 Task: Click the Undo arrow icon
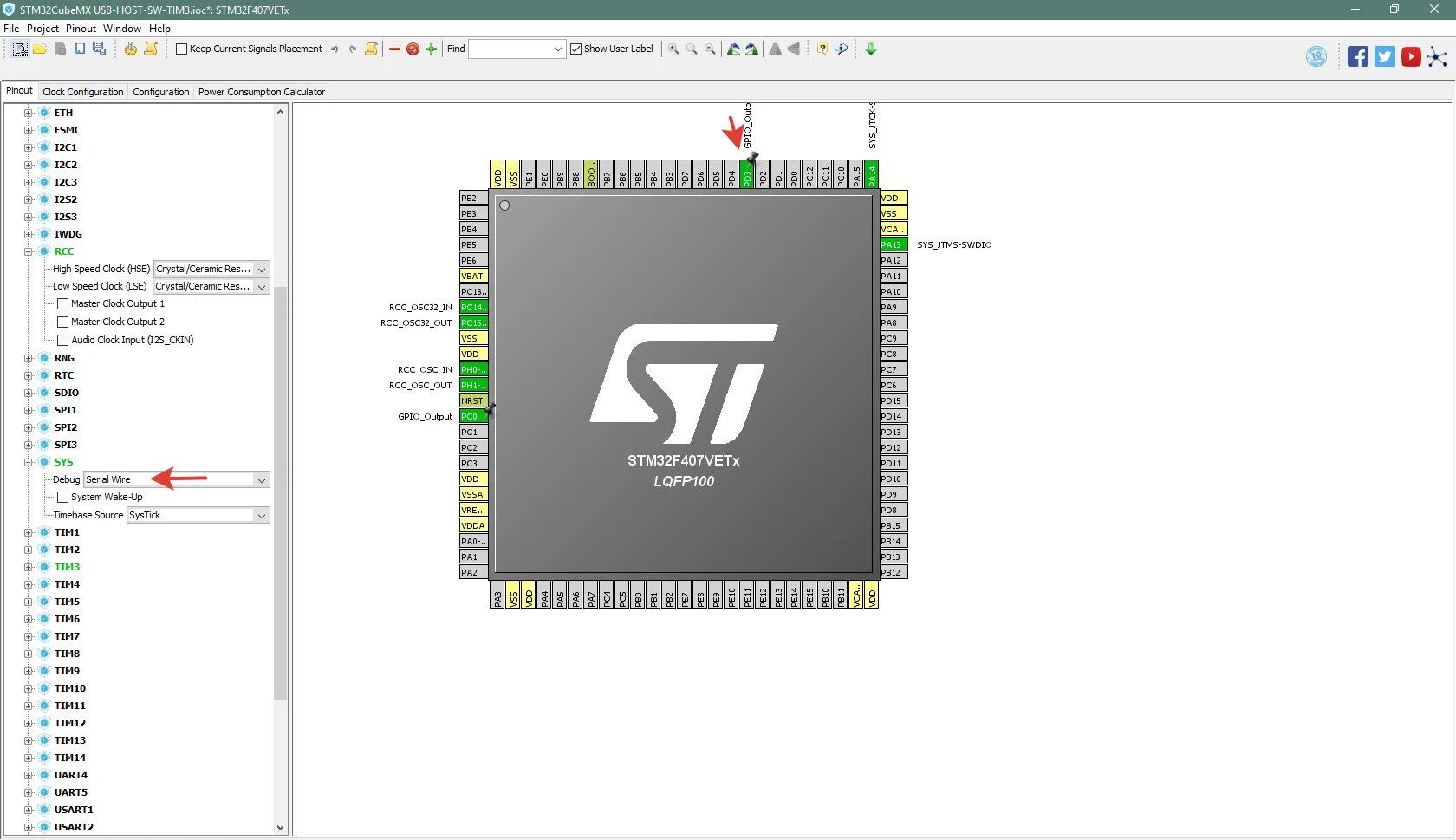point(335,49)
